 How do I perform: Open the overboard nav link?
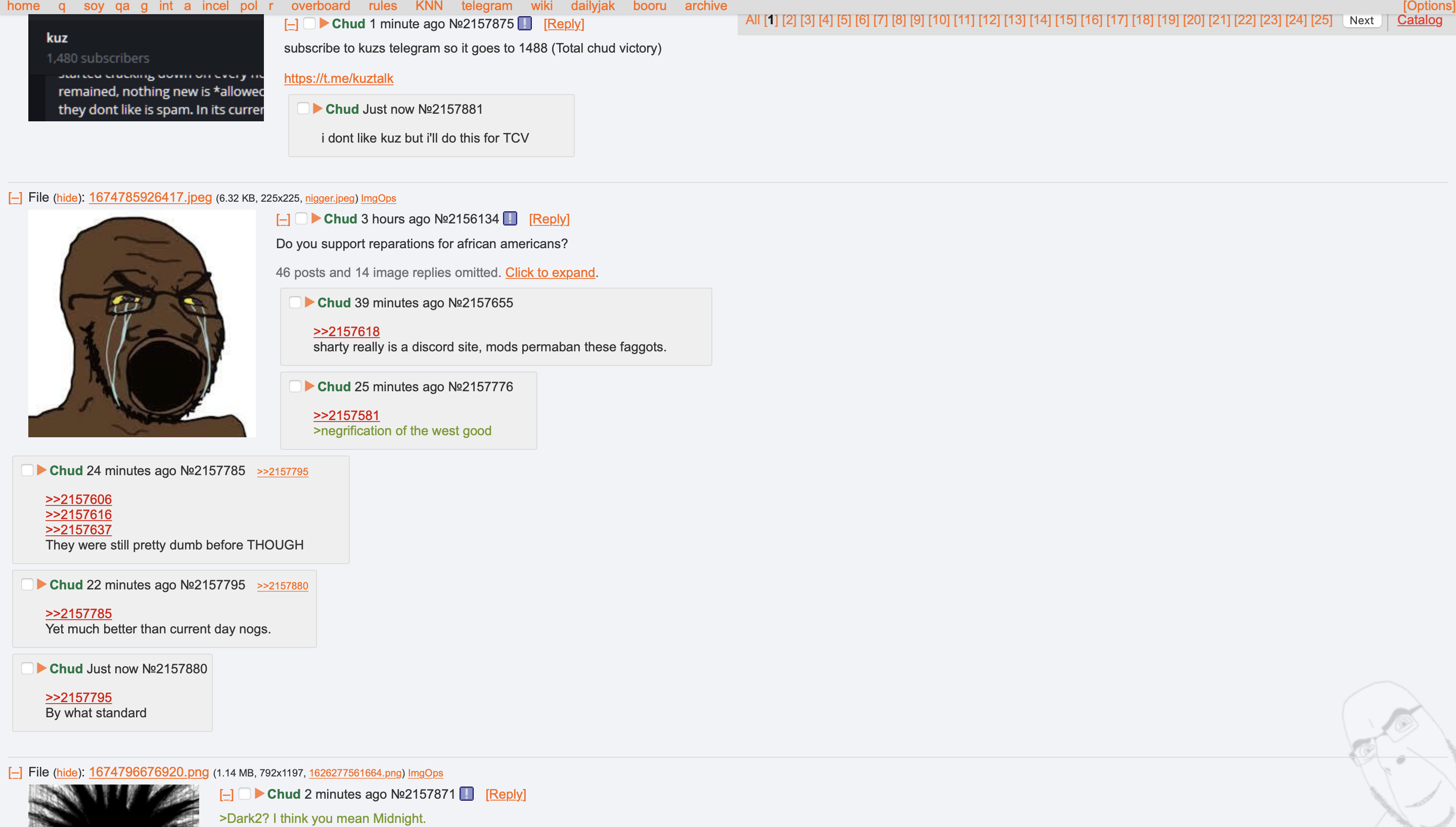321,6
